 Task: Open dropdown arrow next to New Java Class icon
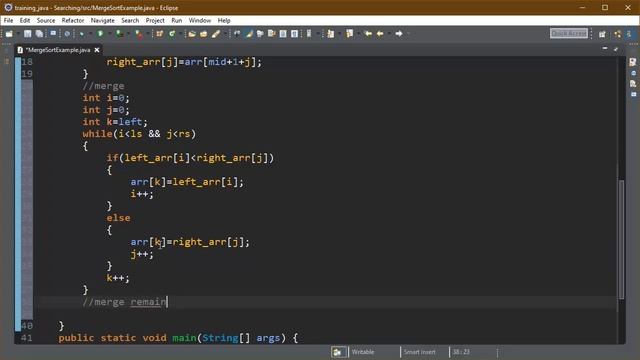click(x=180, y=34)
